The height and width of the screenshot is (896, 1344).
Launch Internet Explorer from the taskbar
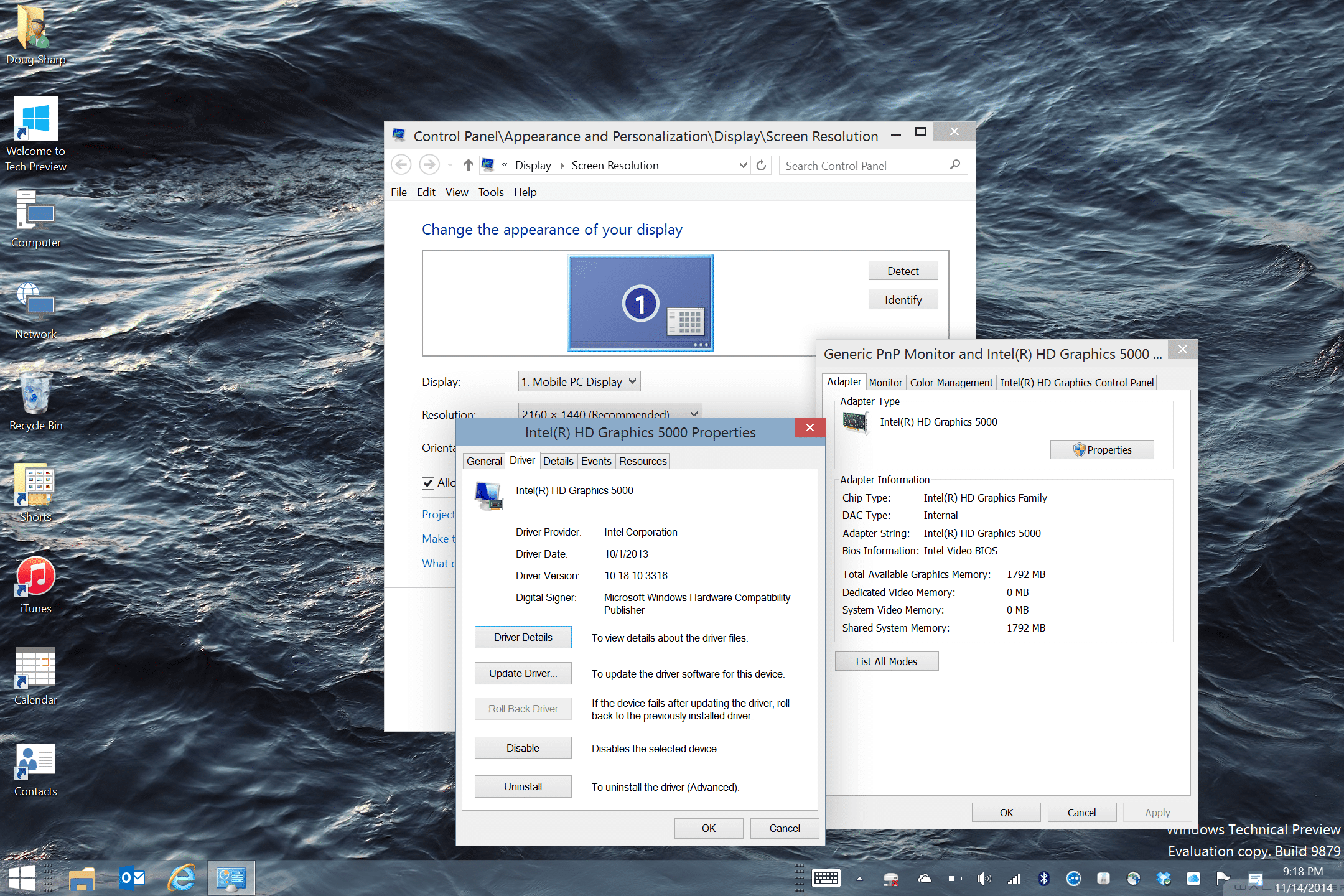point(182,878)
